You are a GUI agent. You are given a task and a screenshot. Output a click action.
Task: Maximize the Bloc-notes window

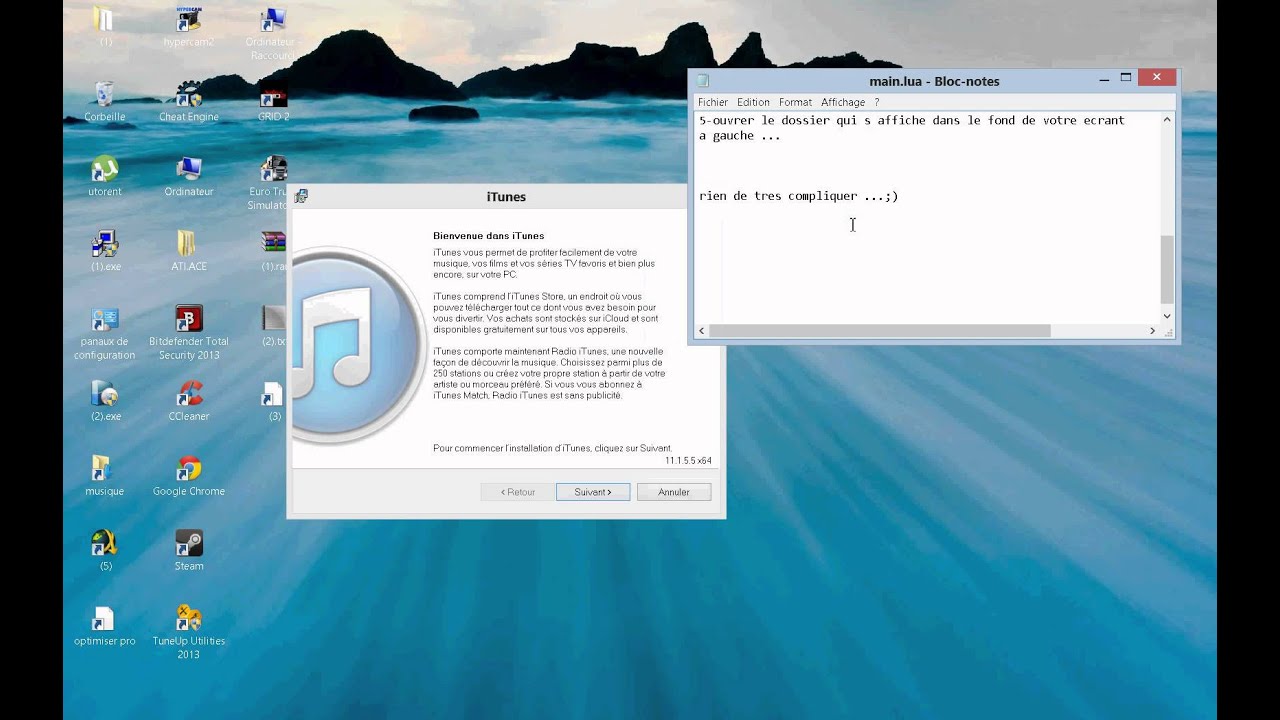pyautogui.click(x=1126, y=79)
